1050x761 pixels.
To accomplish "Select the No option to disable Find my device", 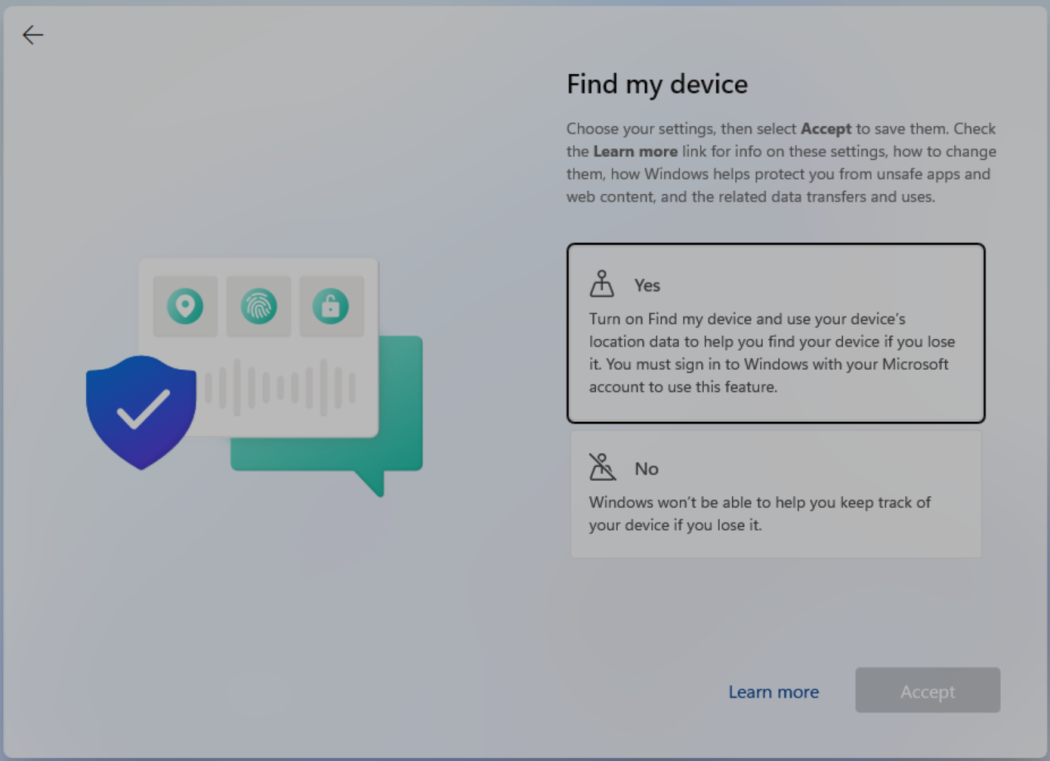I will pos(776,492).
